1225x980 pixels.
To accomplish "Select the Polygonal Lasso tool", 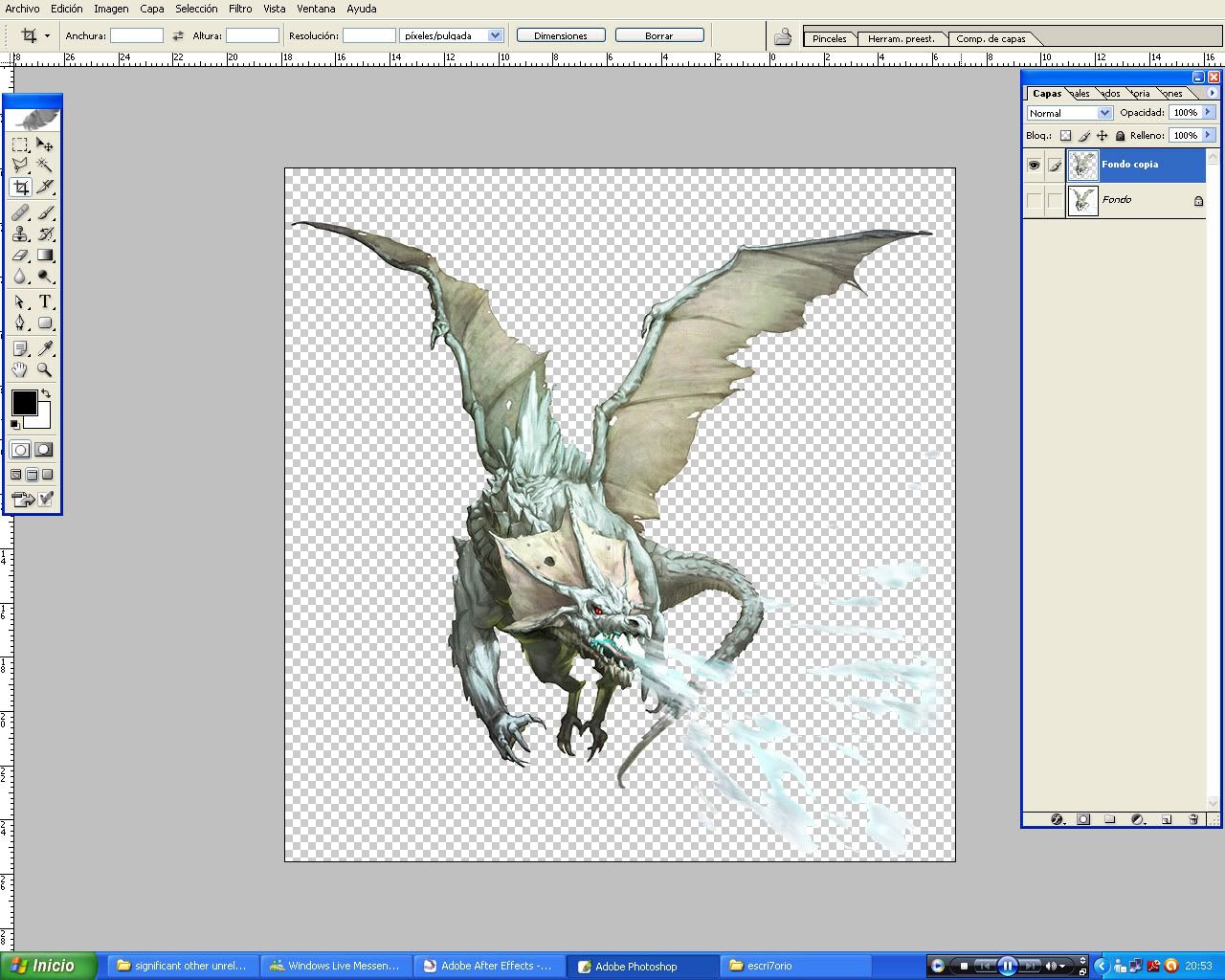I will (20, 166).
